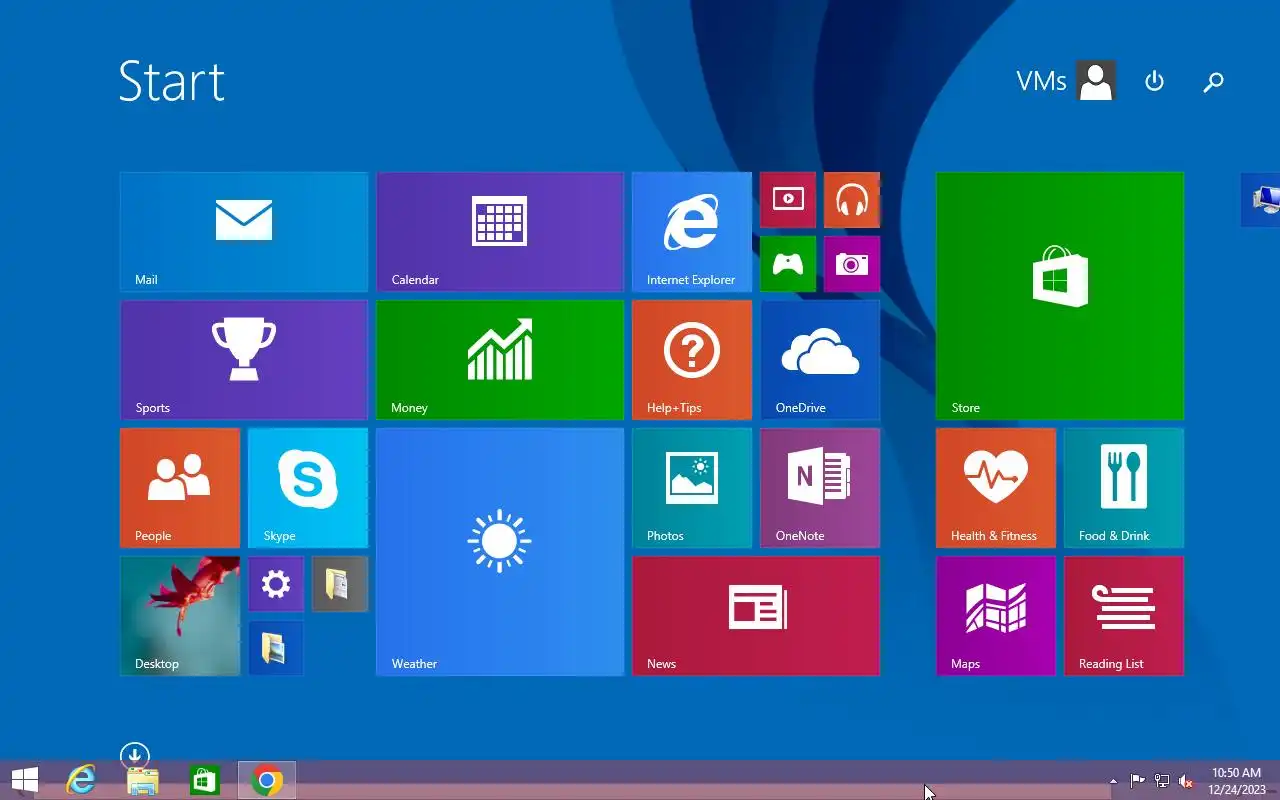Screen dimensions: 1280x800
Task: Open Store from the taskbar
Action: 205,780
